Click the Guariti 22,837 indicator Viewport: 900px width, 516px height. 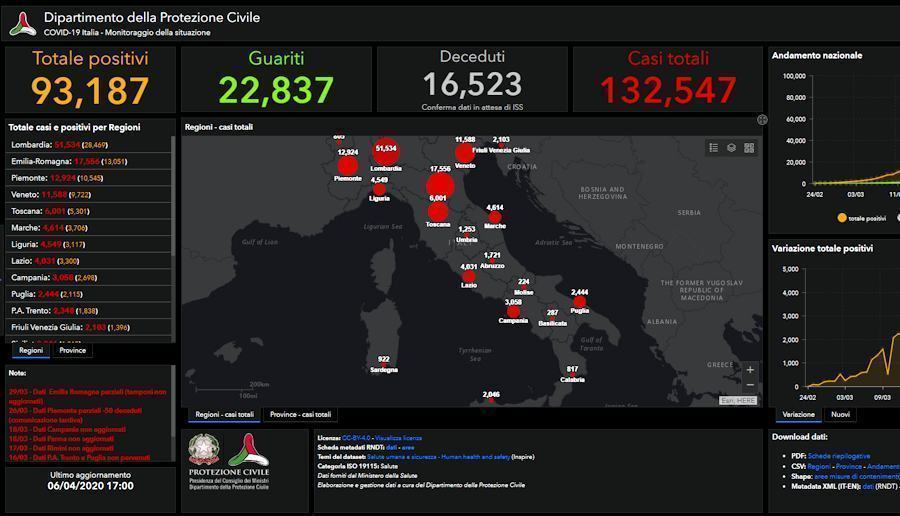276,79
